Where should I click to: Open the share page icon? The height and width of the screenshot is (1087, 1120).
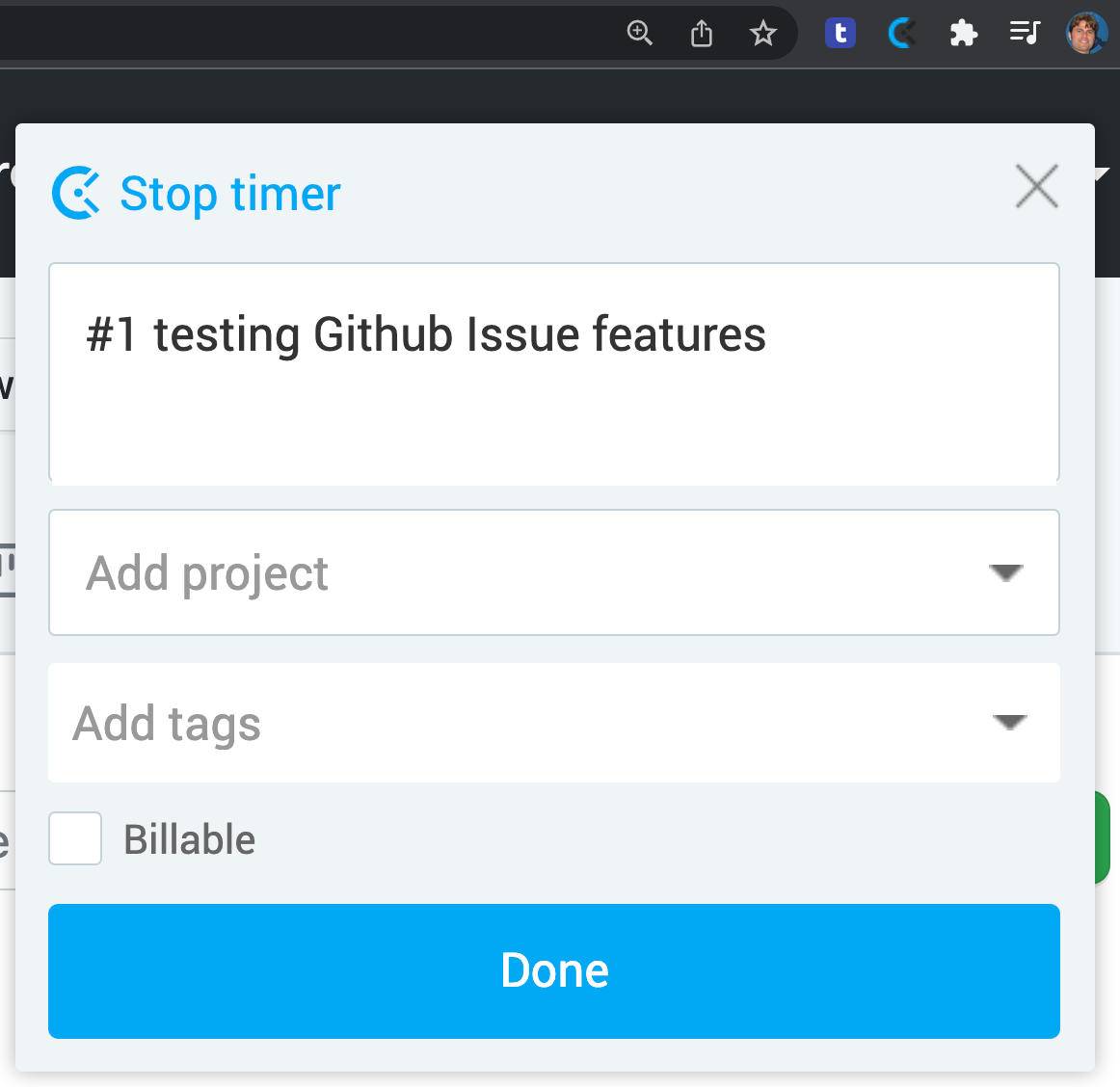pos(702,33)
